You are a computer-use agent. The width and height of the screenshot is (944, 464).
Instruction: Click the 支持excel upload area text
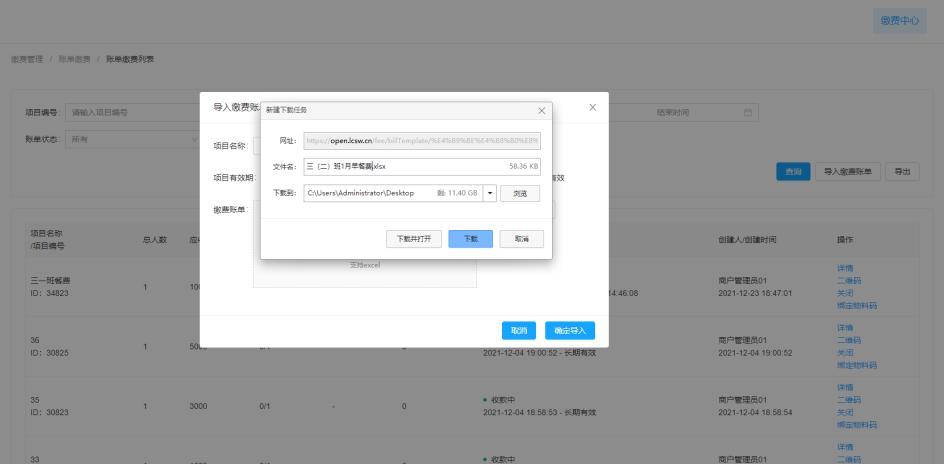365,265
